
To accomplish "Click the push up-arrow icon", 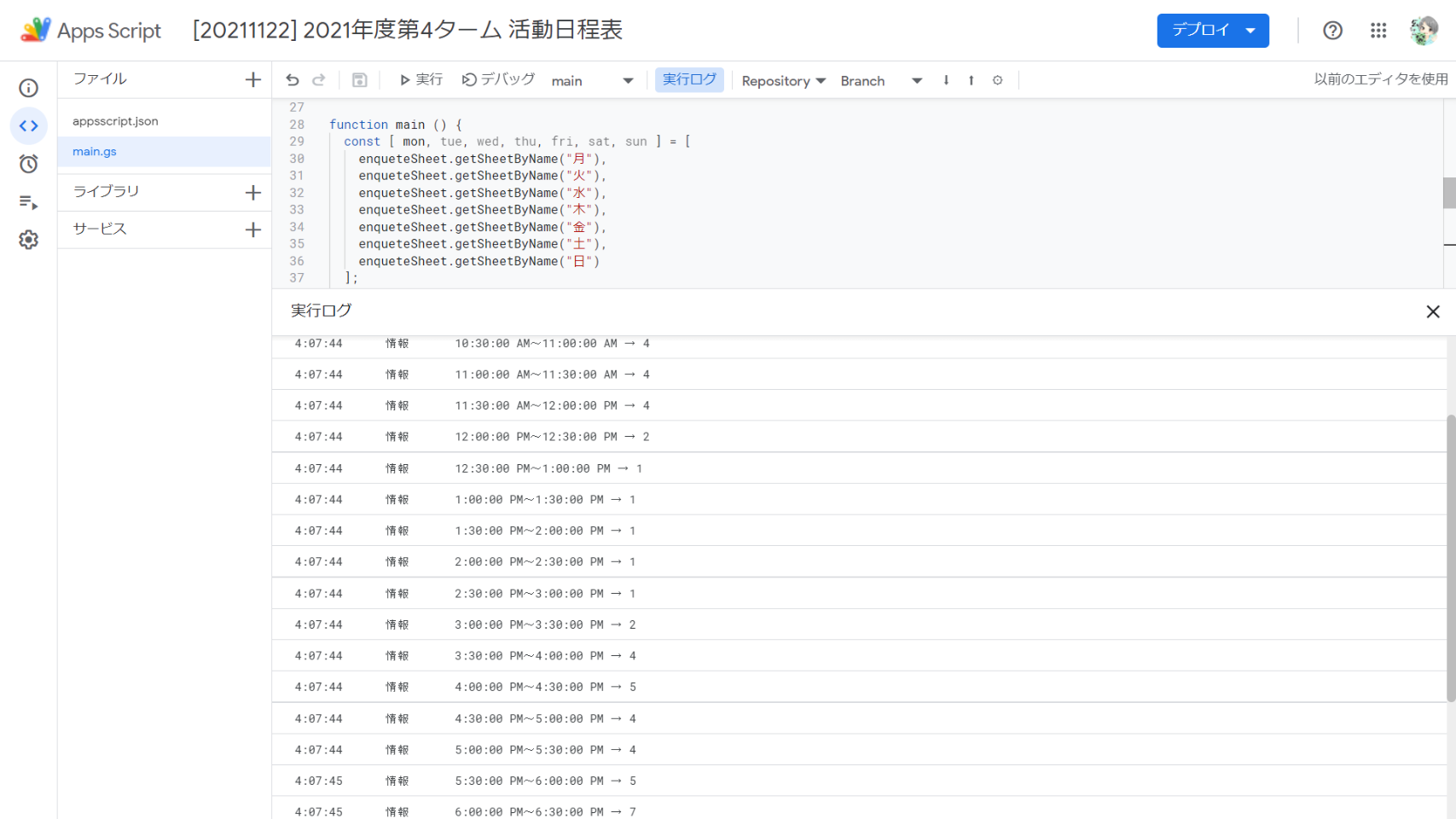I will coord(971,80).
